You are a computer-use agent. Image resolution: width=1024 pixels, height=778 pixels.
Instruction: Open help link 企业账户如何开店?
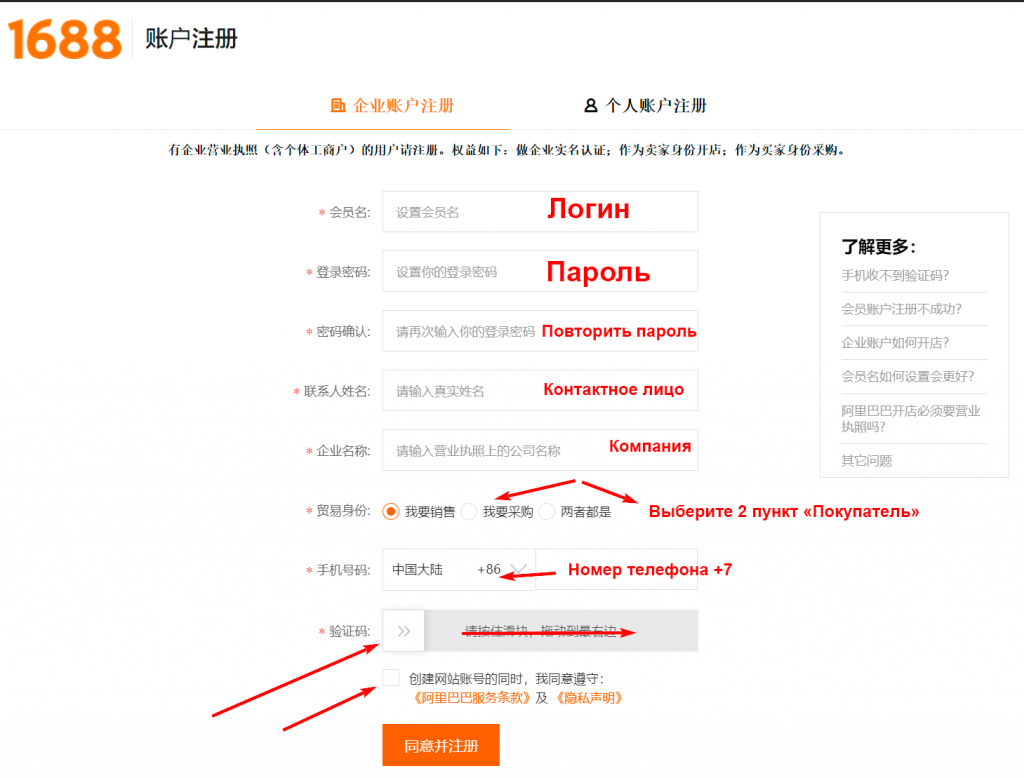pyautogui.click(x=895, y=343)
